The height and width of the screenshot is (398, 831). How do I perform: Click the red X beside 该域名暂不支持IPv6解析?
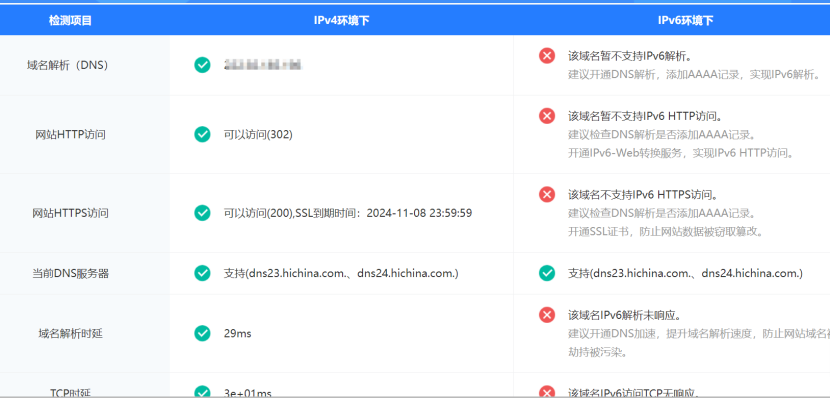[x=547, y=55]
